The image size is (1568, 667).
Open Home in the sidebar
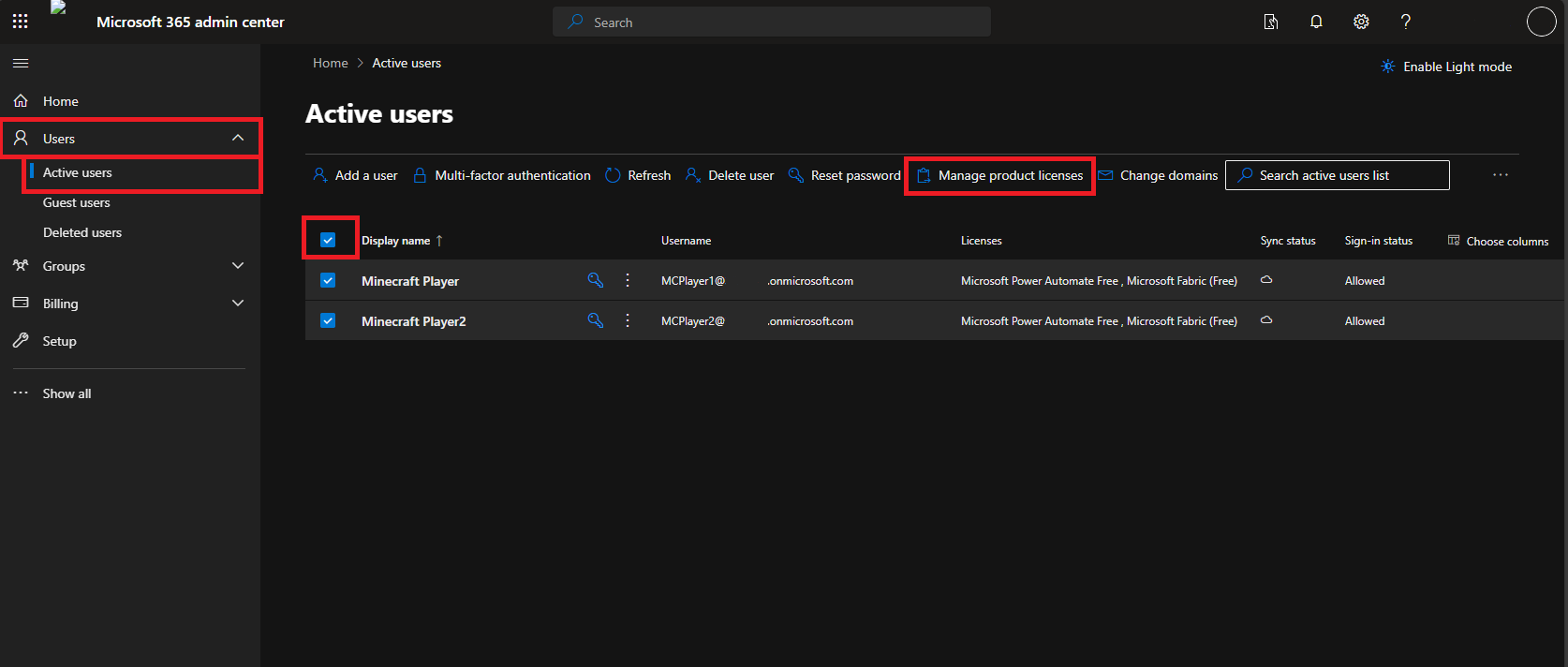[x=61, y=101]
